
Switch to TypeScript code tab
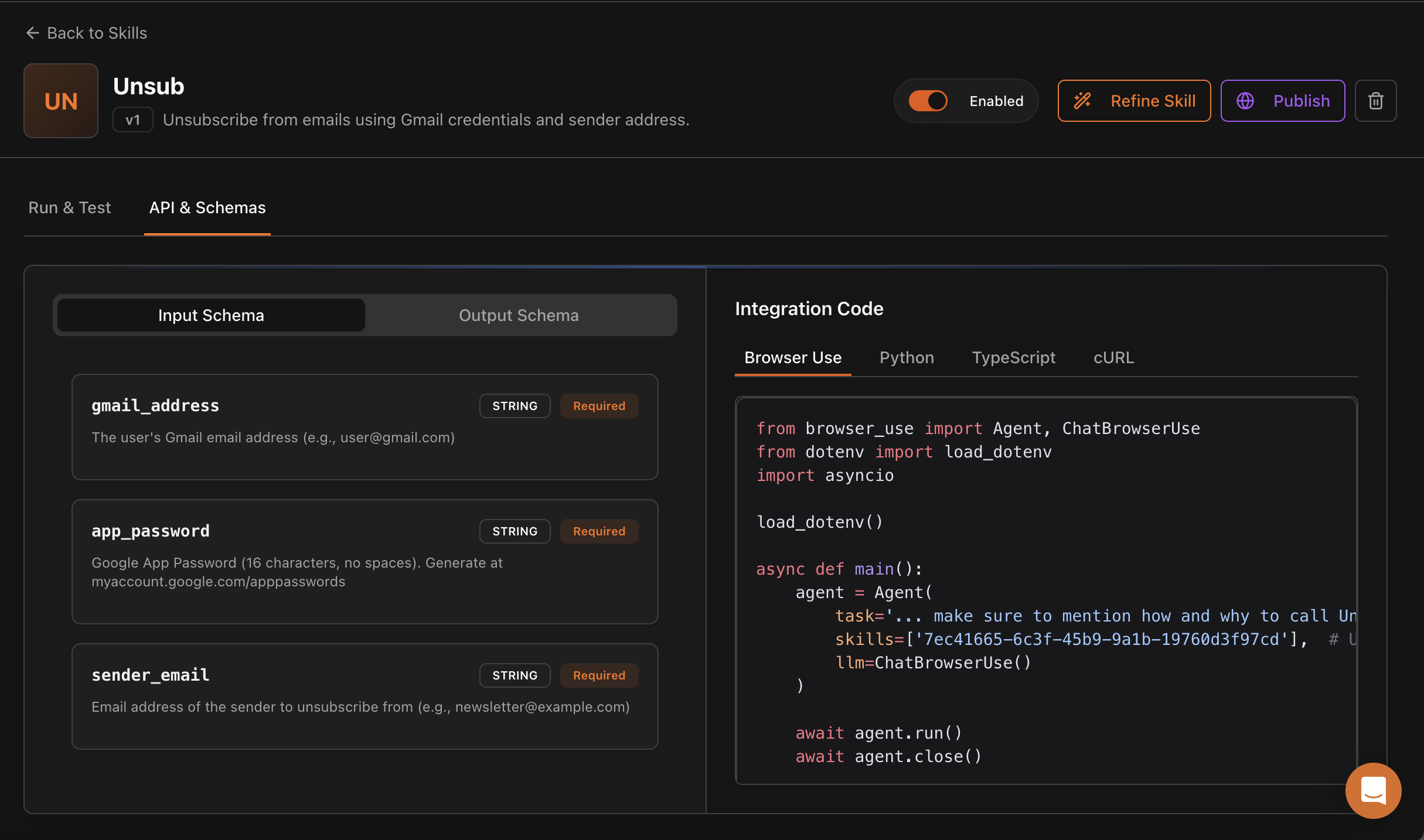click(x=1013, y=357)
